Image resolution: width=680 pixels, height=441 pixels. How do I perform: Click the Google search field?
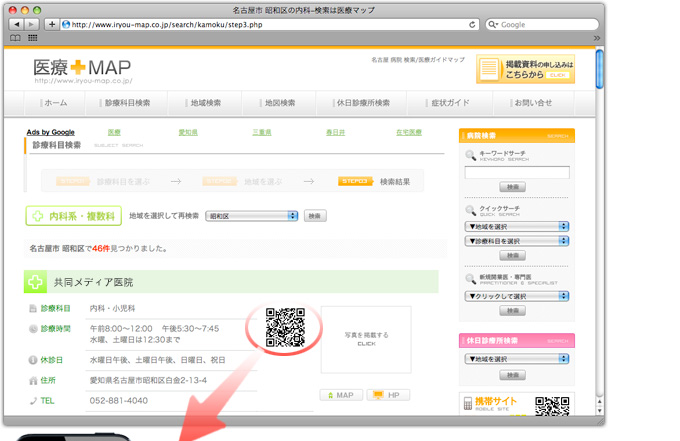pos(542,25)
